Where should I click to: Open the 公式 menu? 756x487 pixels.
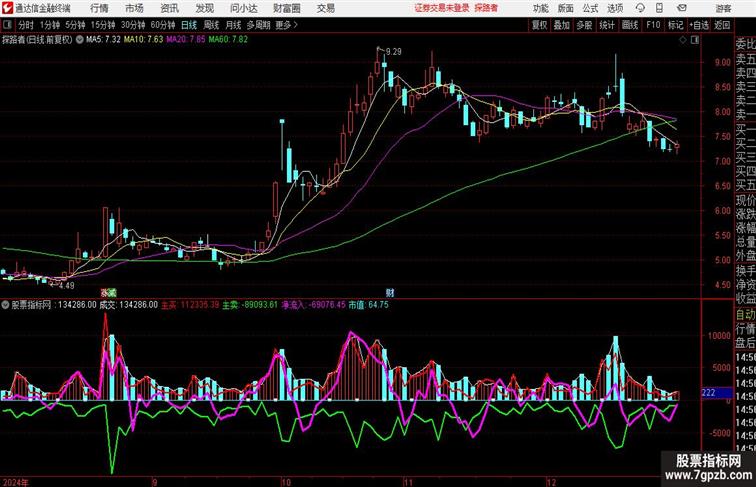pyautogui.click(x=590, y=8)
